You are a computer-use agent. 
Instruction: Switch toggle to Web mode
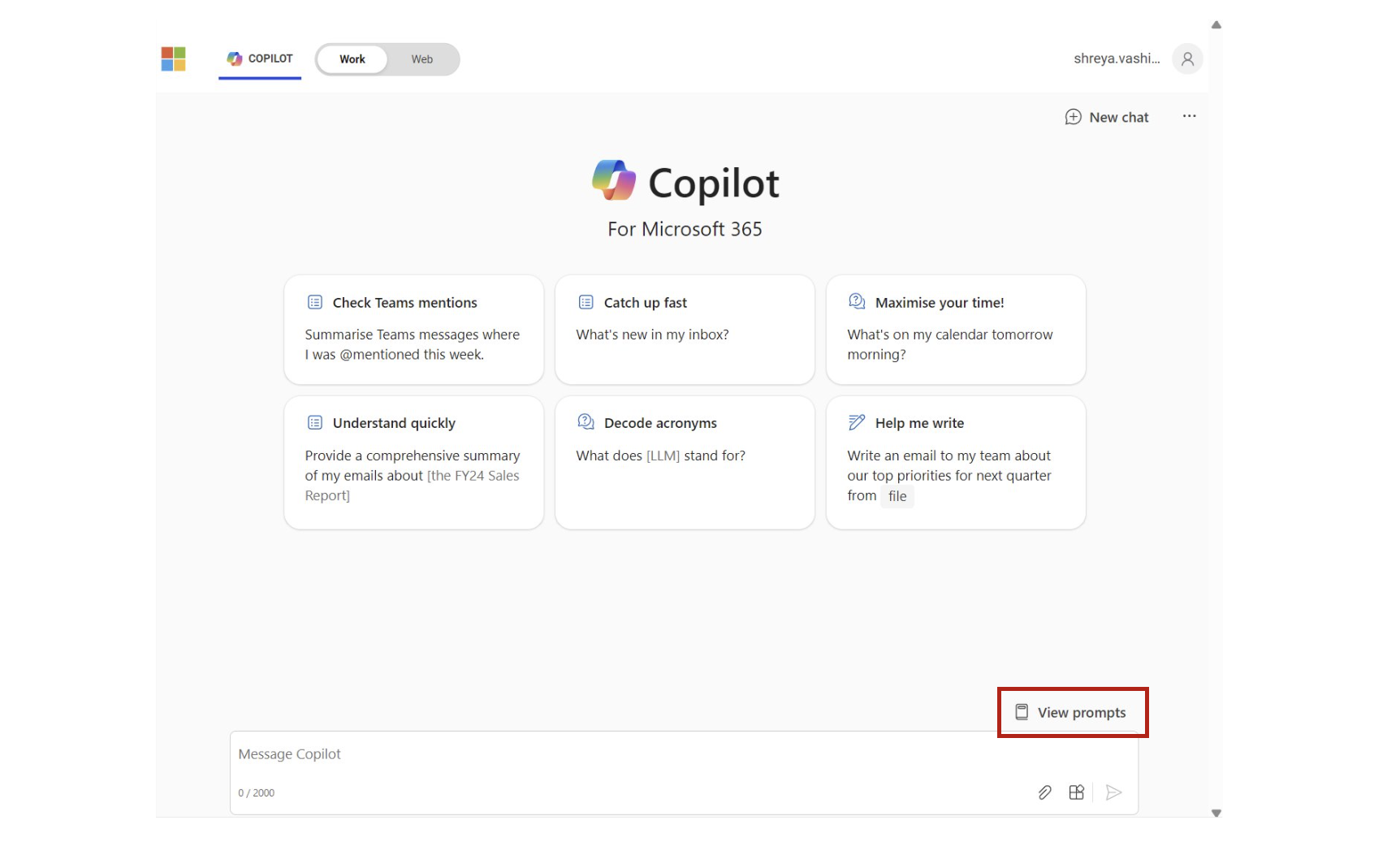coord(421,59)
